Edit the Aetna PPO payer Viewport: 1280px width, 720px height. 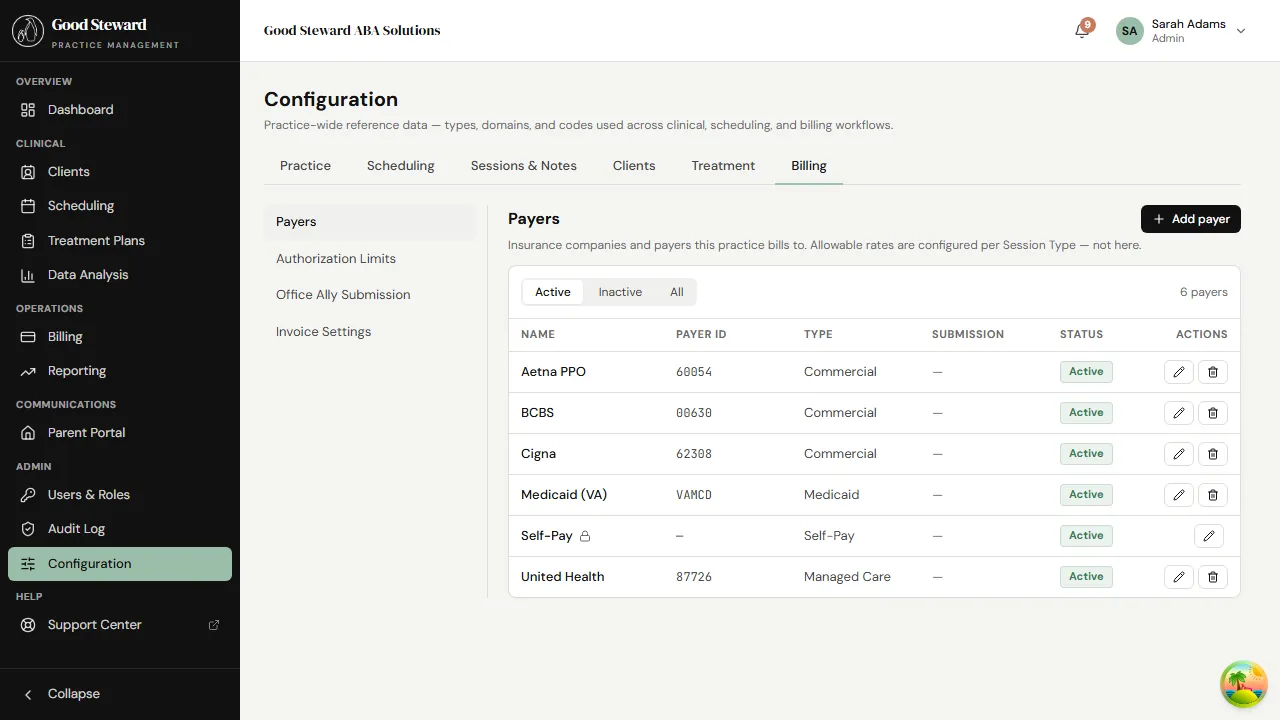[x=1178, y=371]
